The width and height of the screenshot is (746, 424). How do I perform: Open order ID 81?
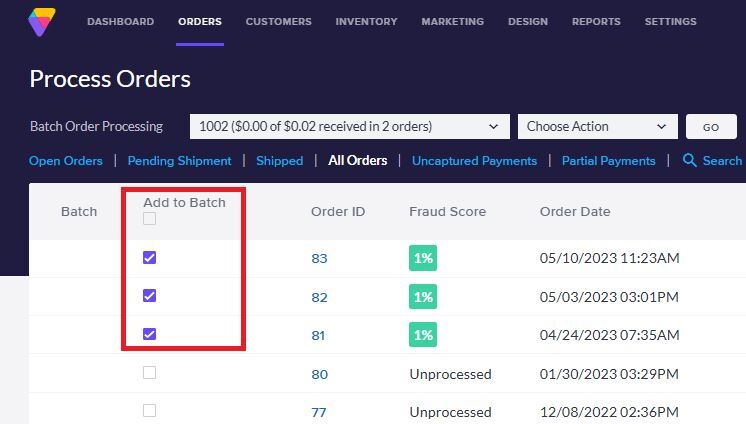tap(318, 335)
